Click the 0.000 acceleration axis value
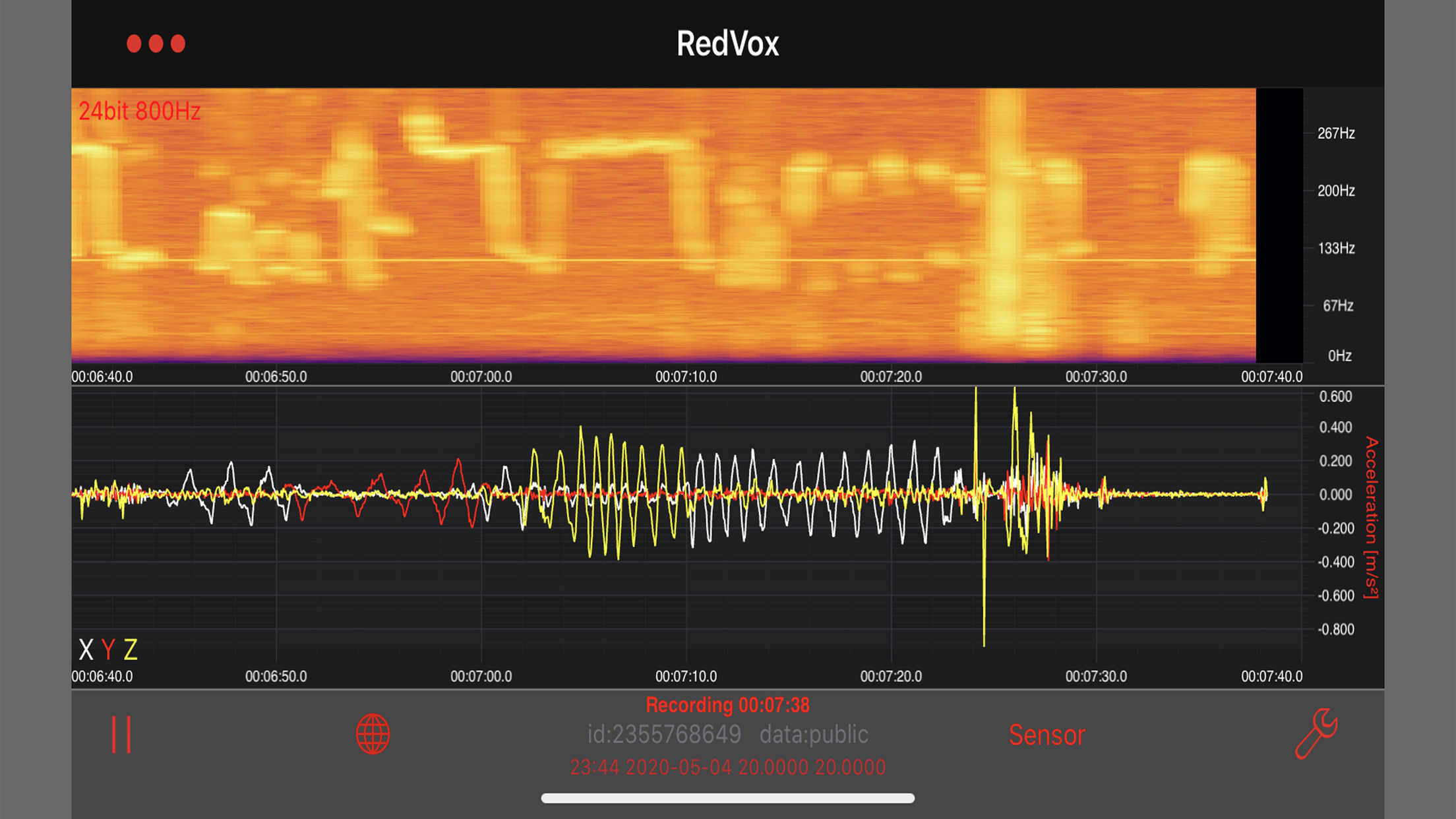Image resolution: width=1456 pixels, height=819 pixels. 1335,495
